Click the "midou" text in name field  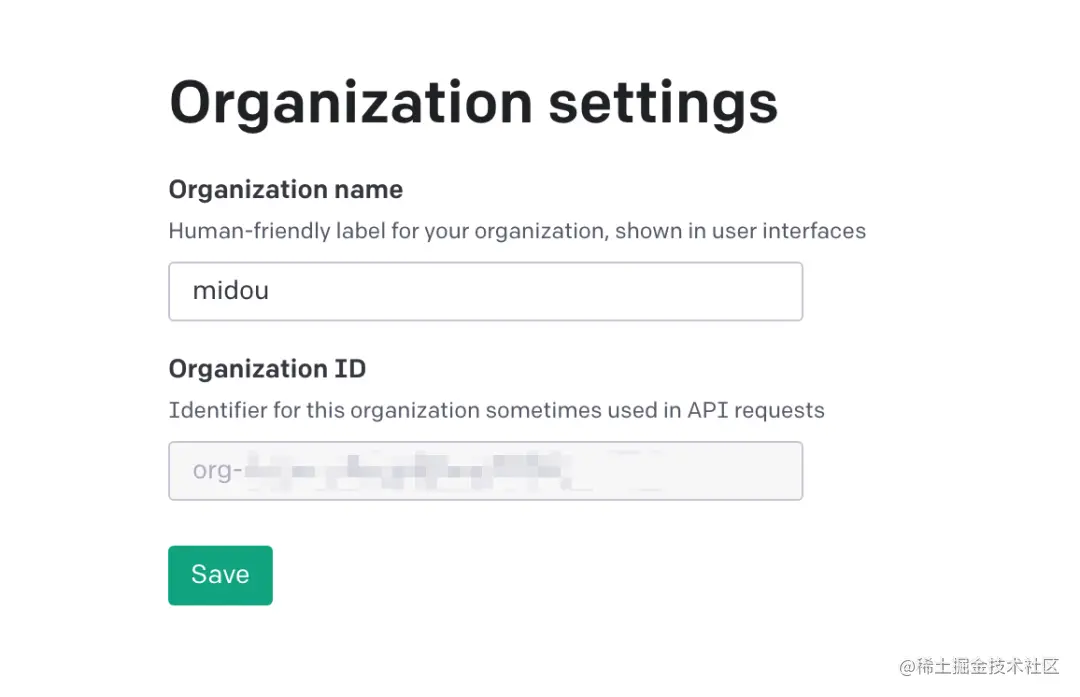click(230, 291)
